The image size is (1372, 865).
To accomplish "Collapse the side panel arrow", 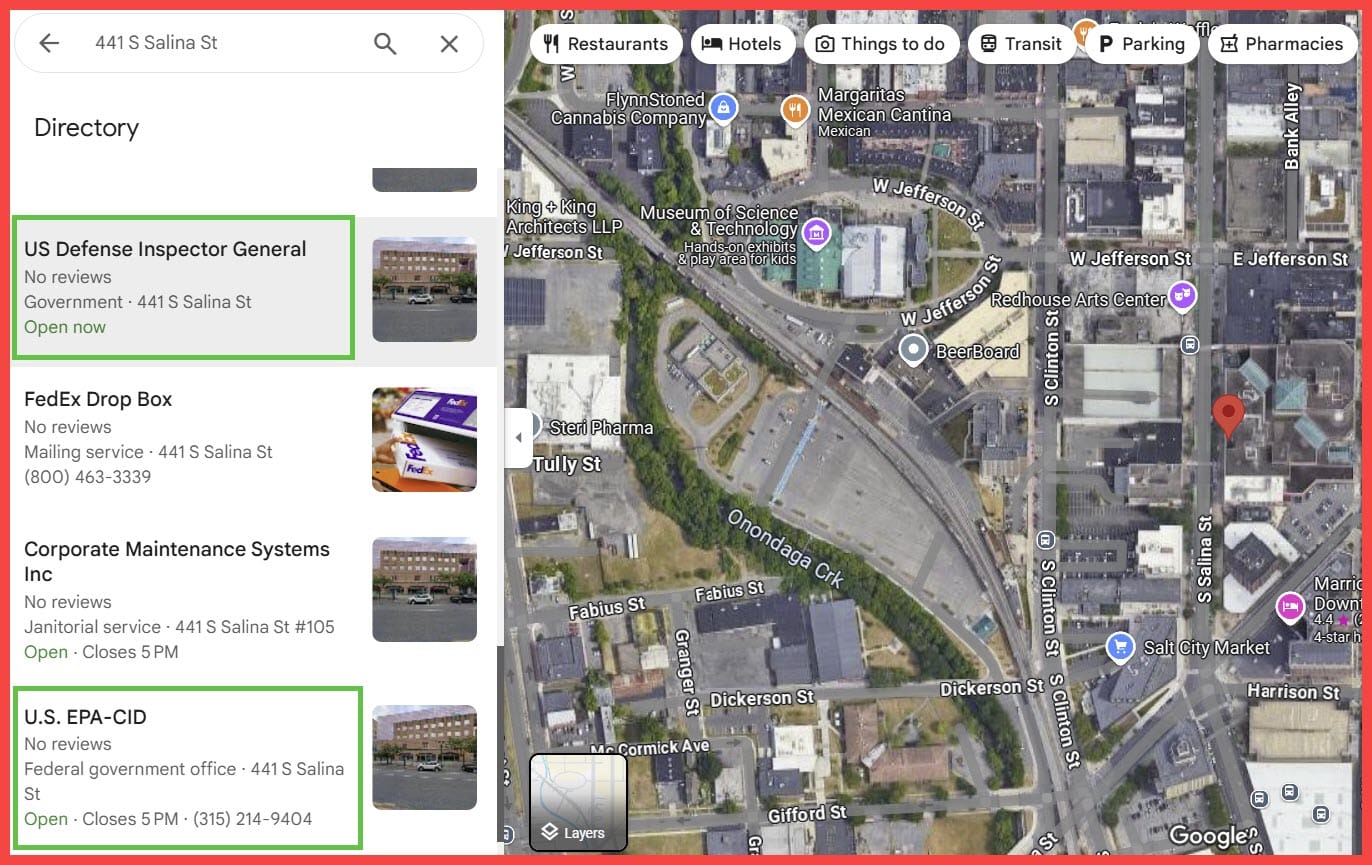I will click(x=518, y=438).
